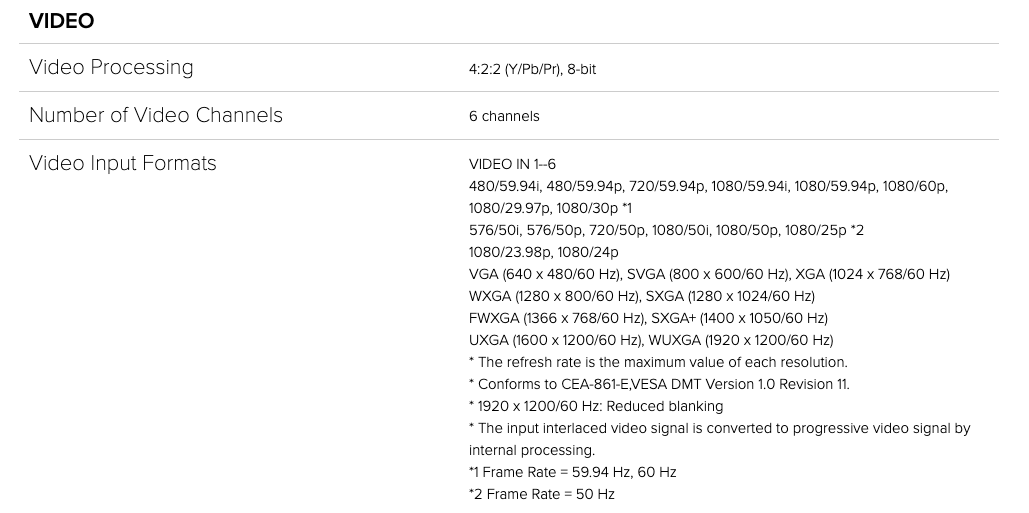This screenshot has width=1029, height=513.
Task: Click the WXGA (1280 x 800/60 Hz) line
Action: (x=641, y=296)
